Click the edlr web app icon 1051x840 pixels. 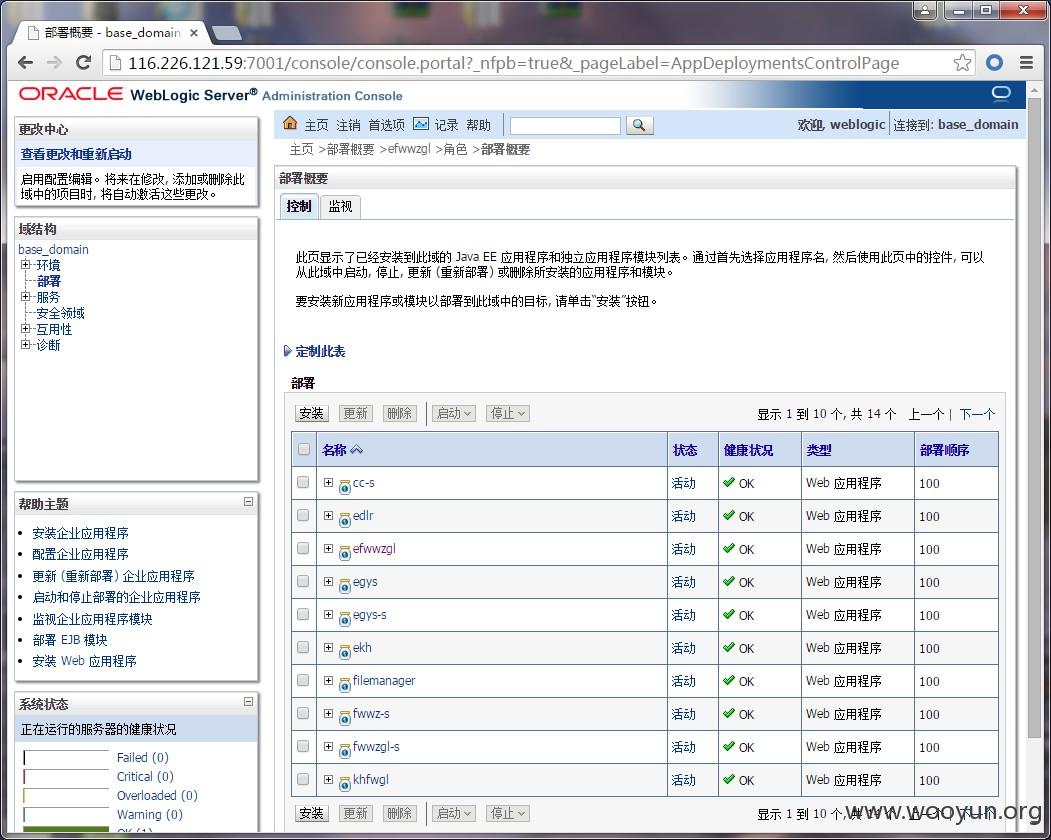click(x=345, y=520)
